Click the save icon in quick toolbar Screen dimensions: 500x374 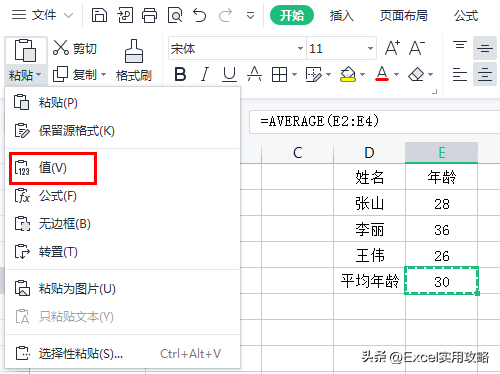coord(99,15)
